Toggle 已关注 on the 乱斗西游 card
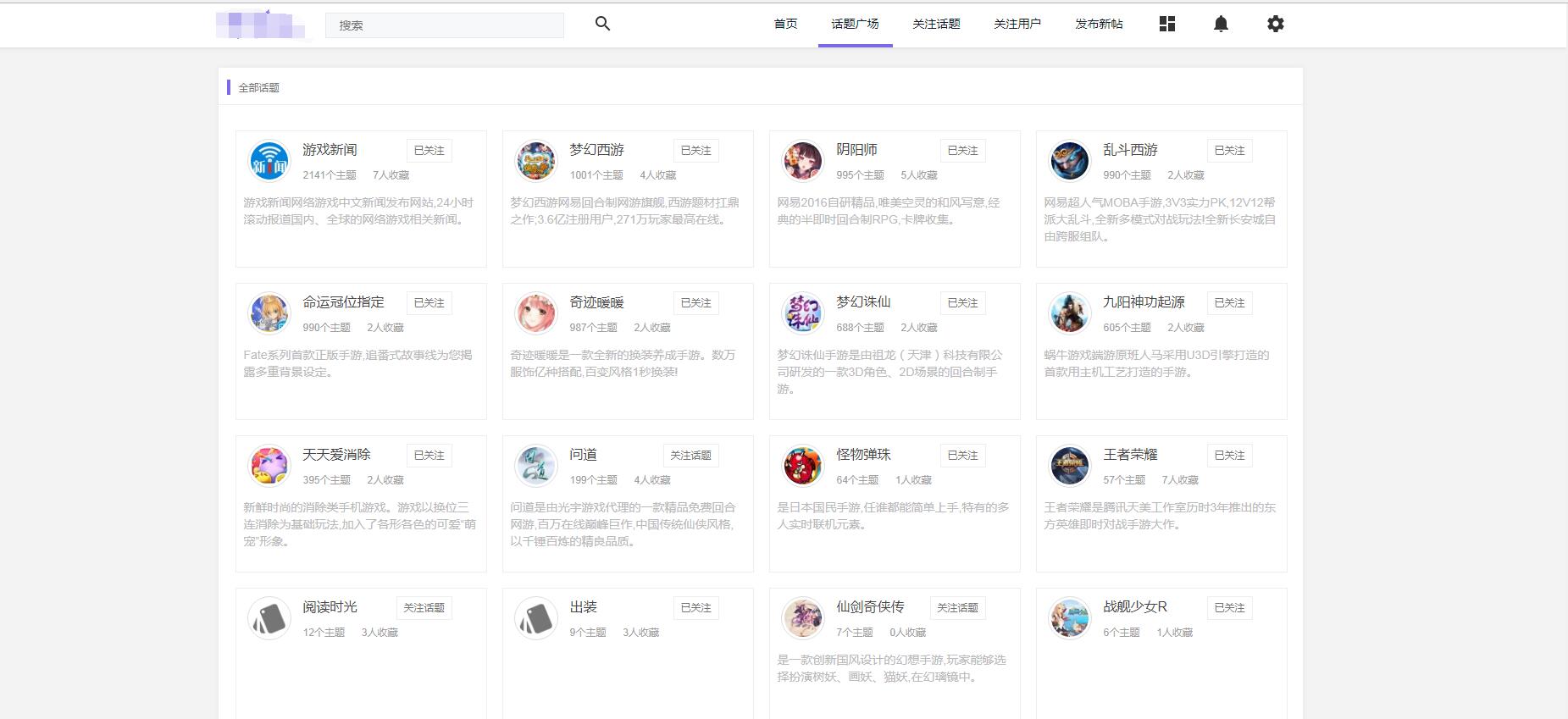The width and height of the screenshot is (1568, 719). 1229,151
